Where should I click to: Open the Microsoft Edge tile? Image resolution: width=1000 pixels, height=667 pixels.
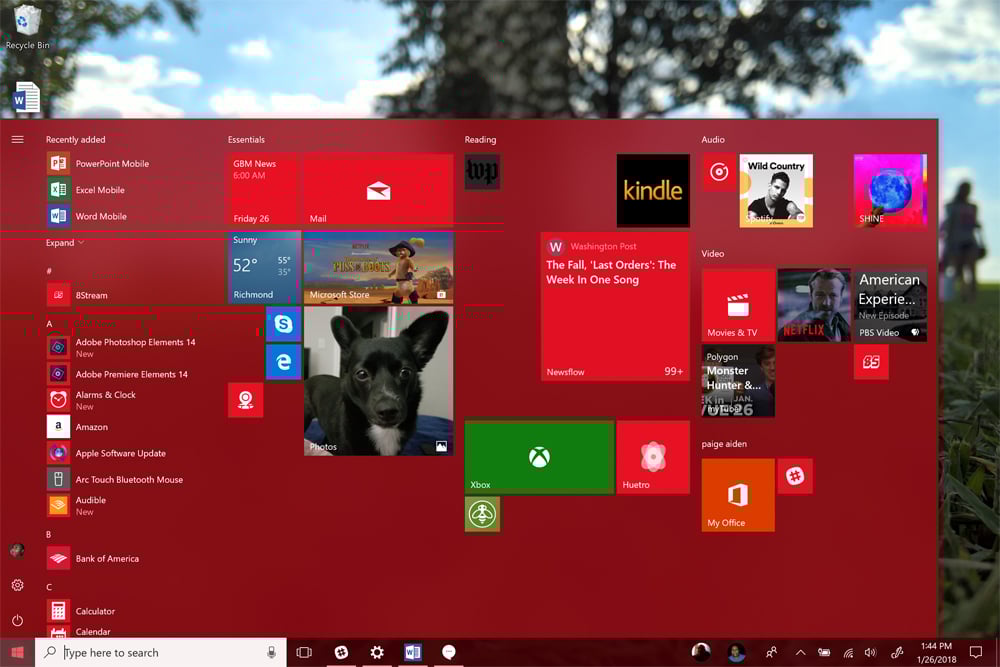click(x=284, y=361)
